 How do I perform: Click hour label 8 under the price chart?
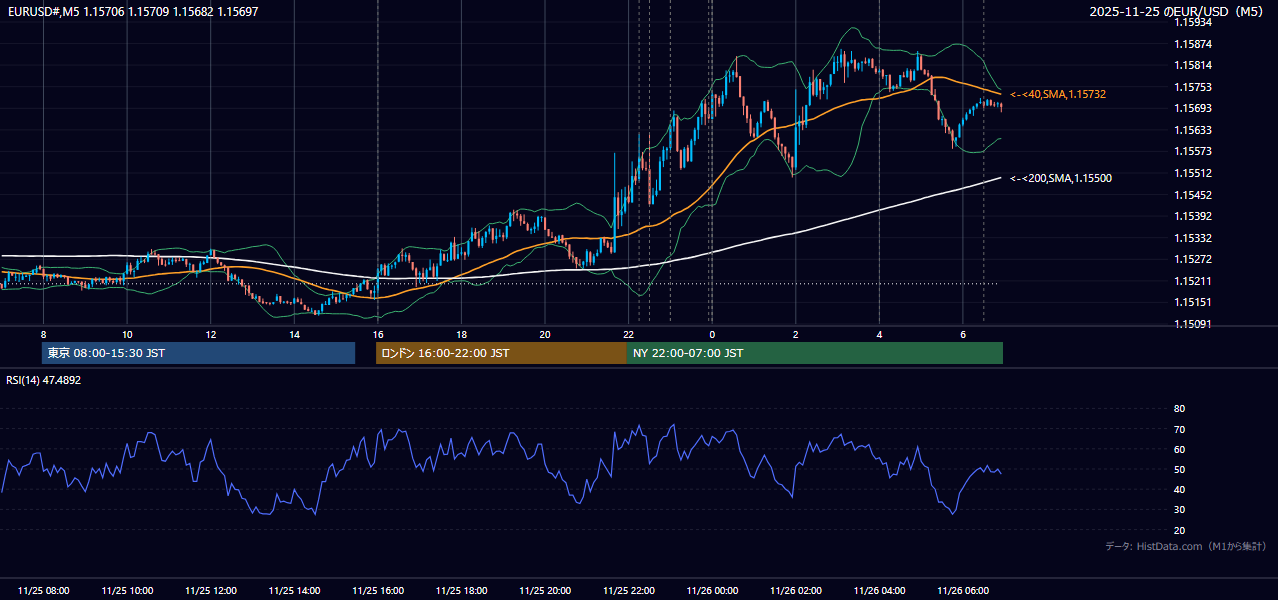pos(43,334)
